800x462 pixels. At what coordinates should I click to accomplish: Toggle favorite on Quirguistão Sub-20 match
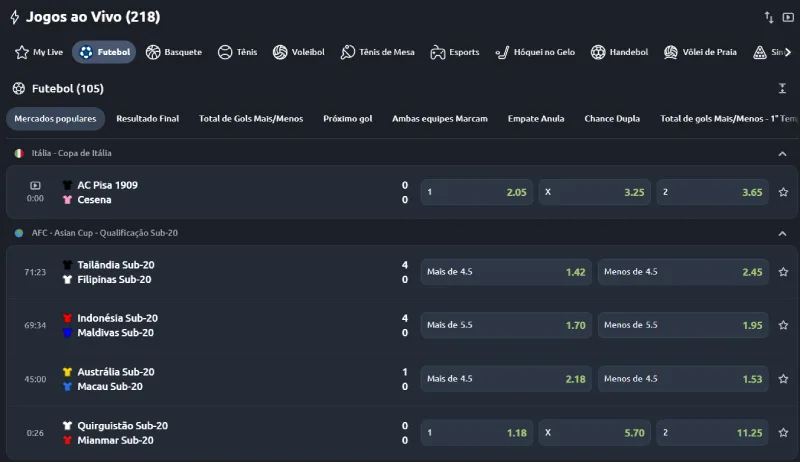click(783, 433)
